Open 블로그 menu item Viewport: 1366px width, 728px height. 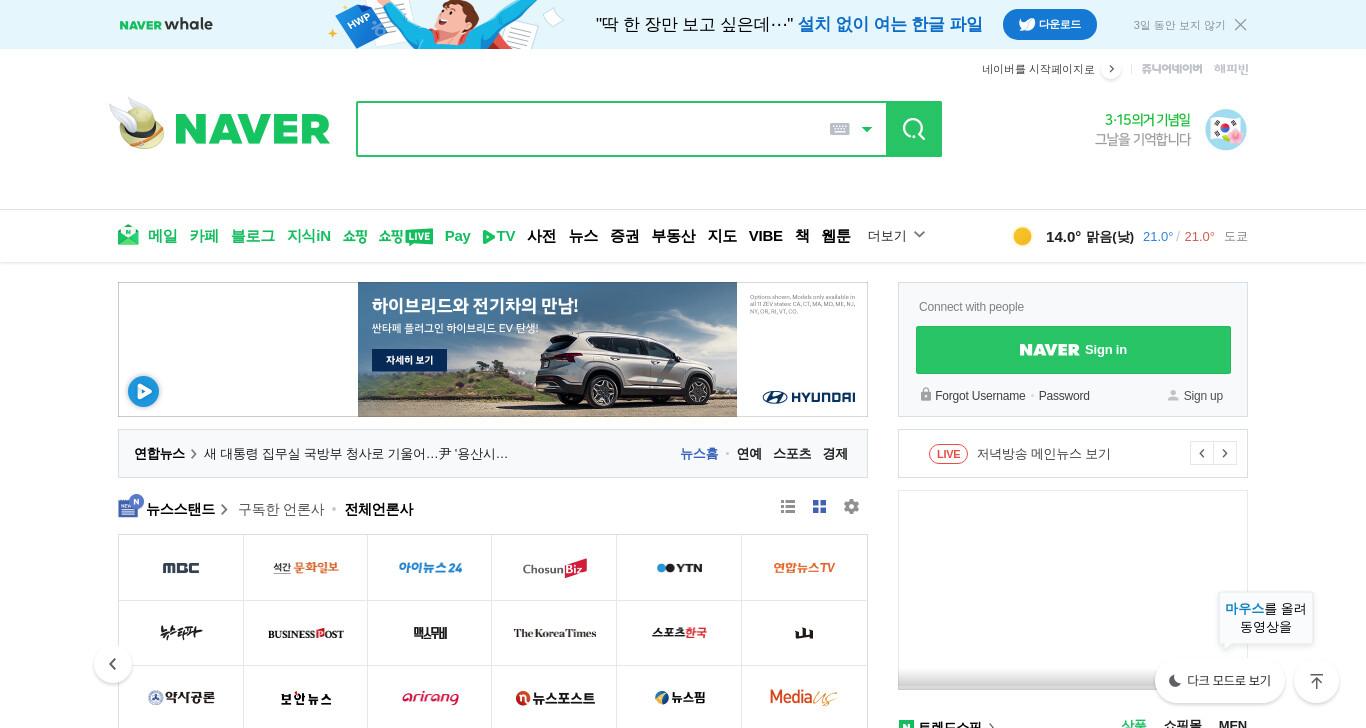click(x=253, y=236)
